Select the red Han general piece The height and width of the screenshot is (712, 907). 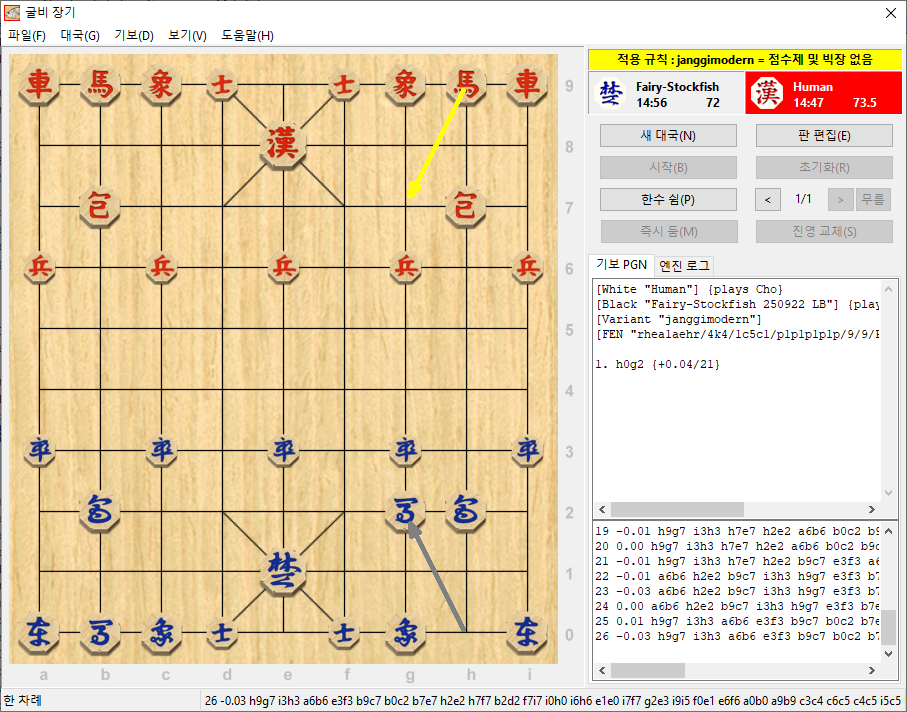pos(283,145)
